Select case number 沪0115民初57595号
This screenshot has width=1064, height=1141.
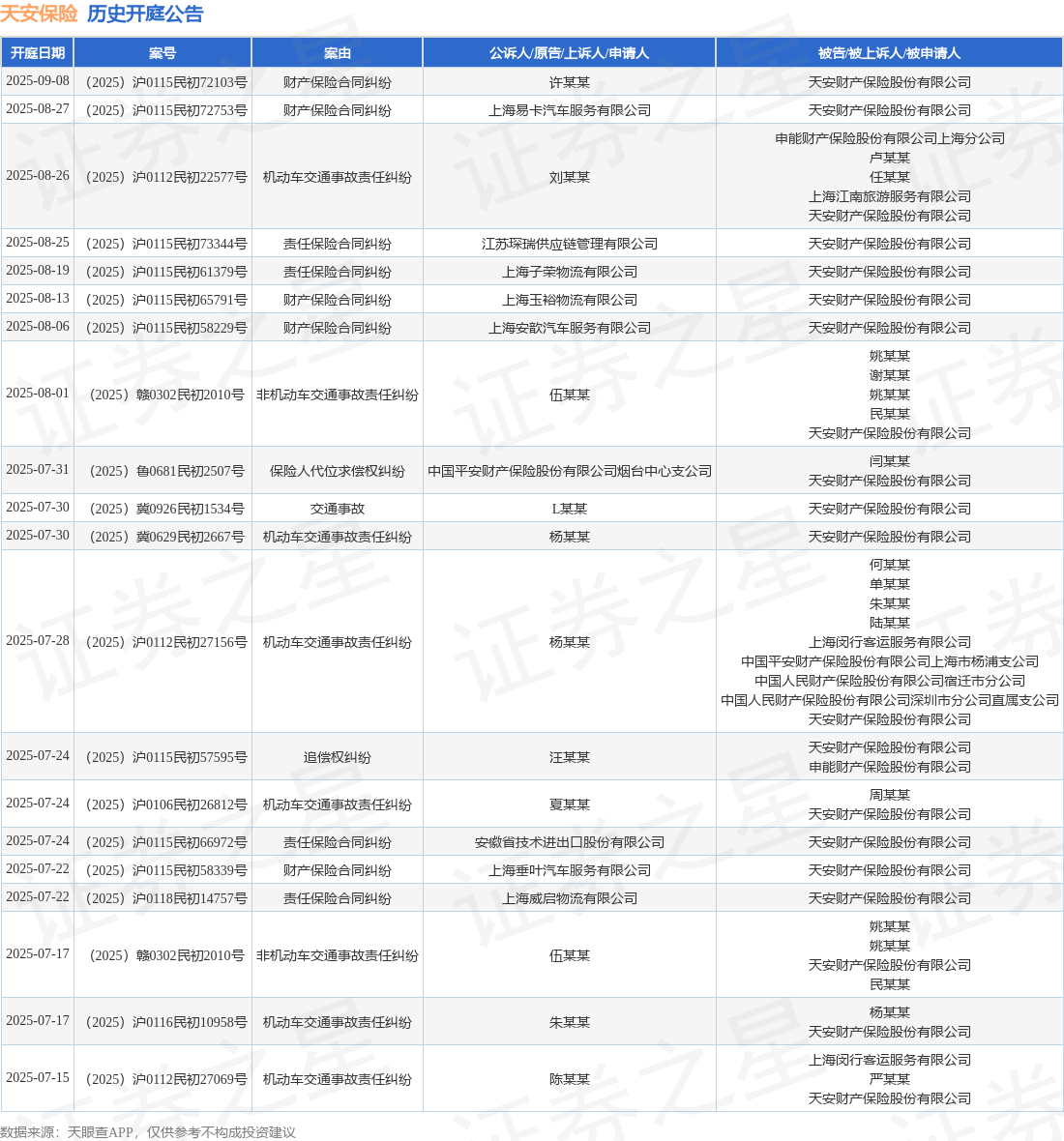click(x=166, y=757)
